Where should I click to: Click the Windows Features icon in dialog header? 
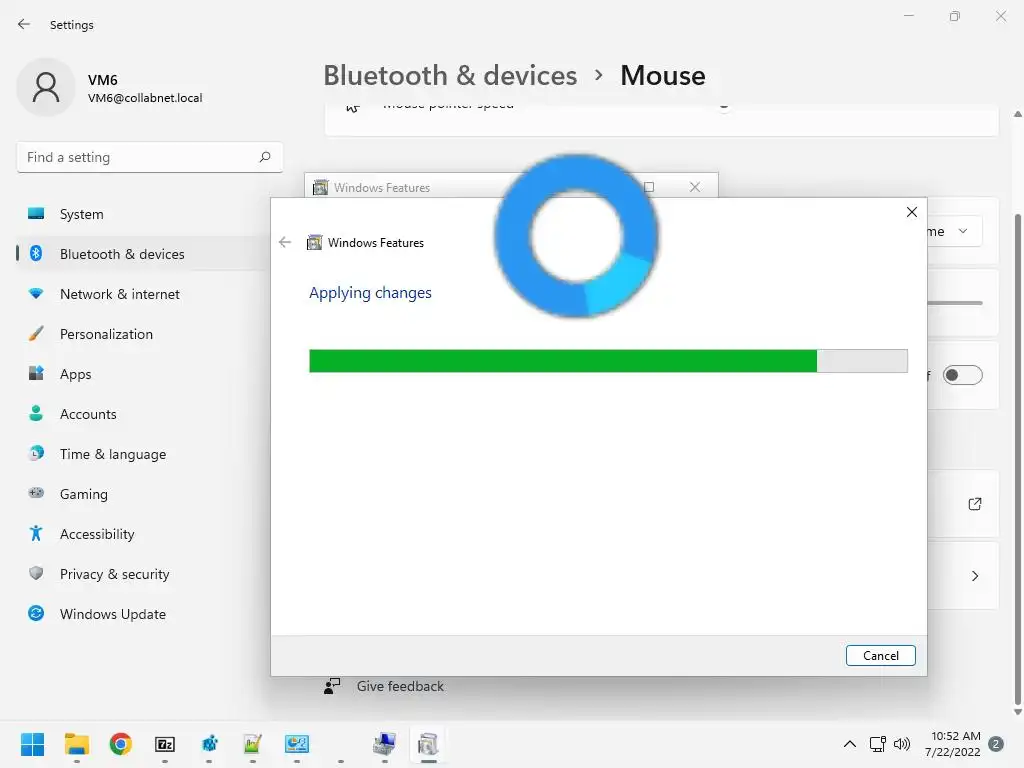pyautogui.click(x=314, y=242)
